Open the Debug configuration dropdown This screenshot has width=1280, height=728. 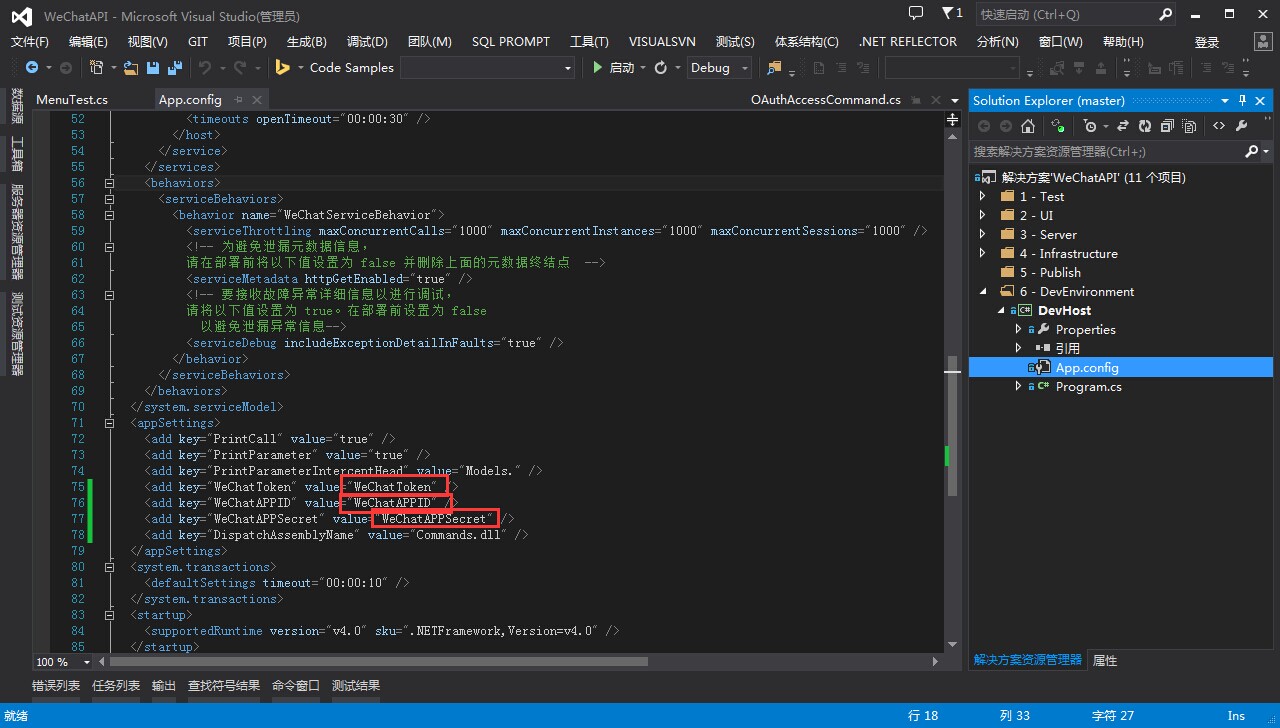click(x=720, y=67)
